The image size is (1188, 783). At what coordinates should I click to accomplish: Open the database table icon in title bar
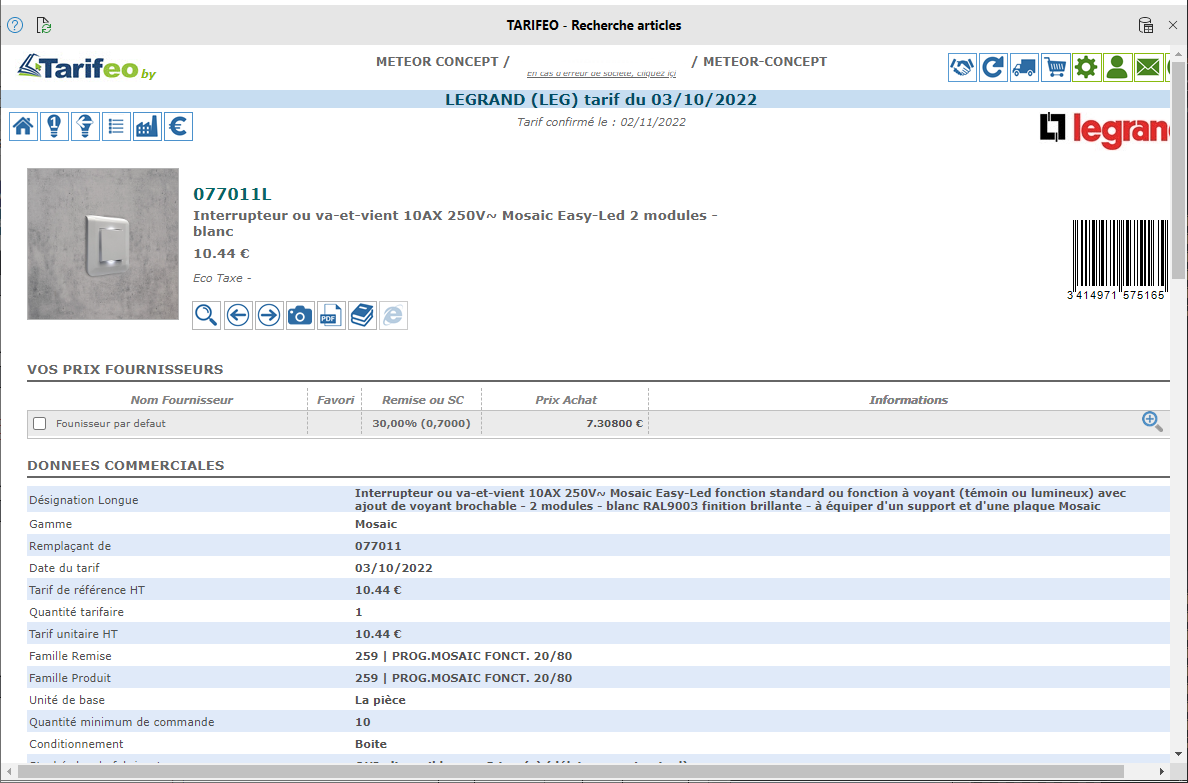pyautogui.click(x=1146, y=25)
